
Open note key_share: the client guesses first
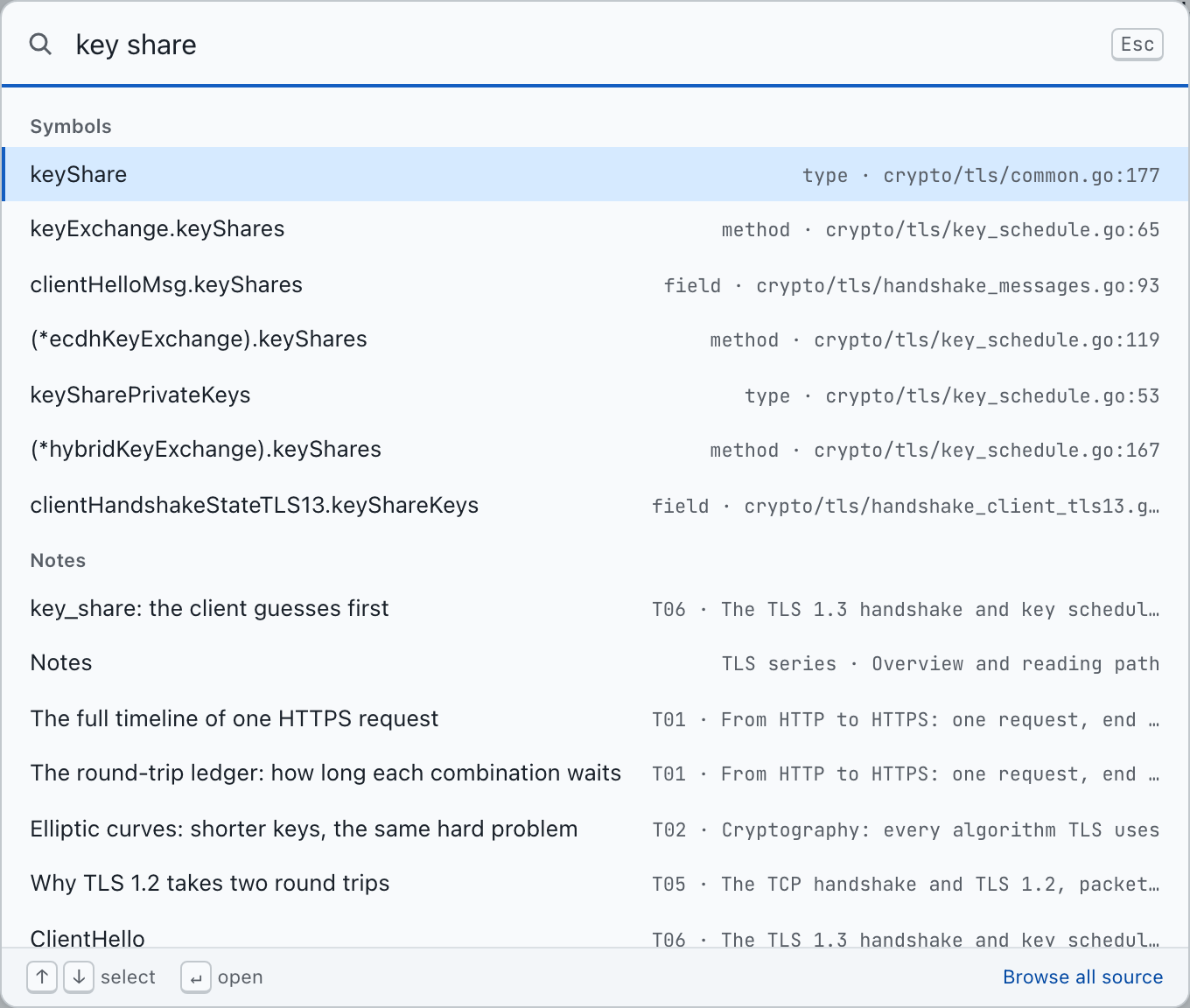(x=595, y=608)
